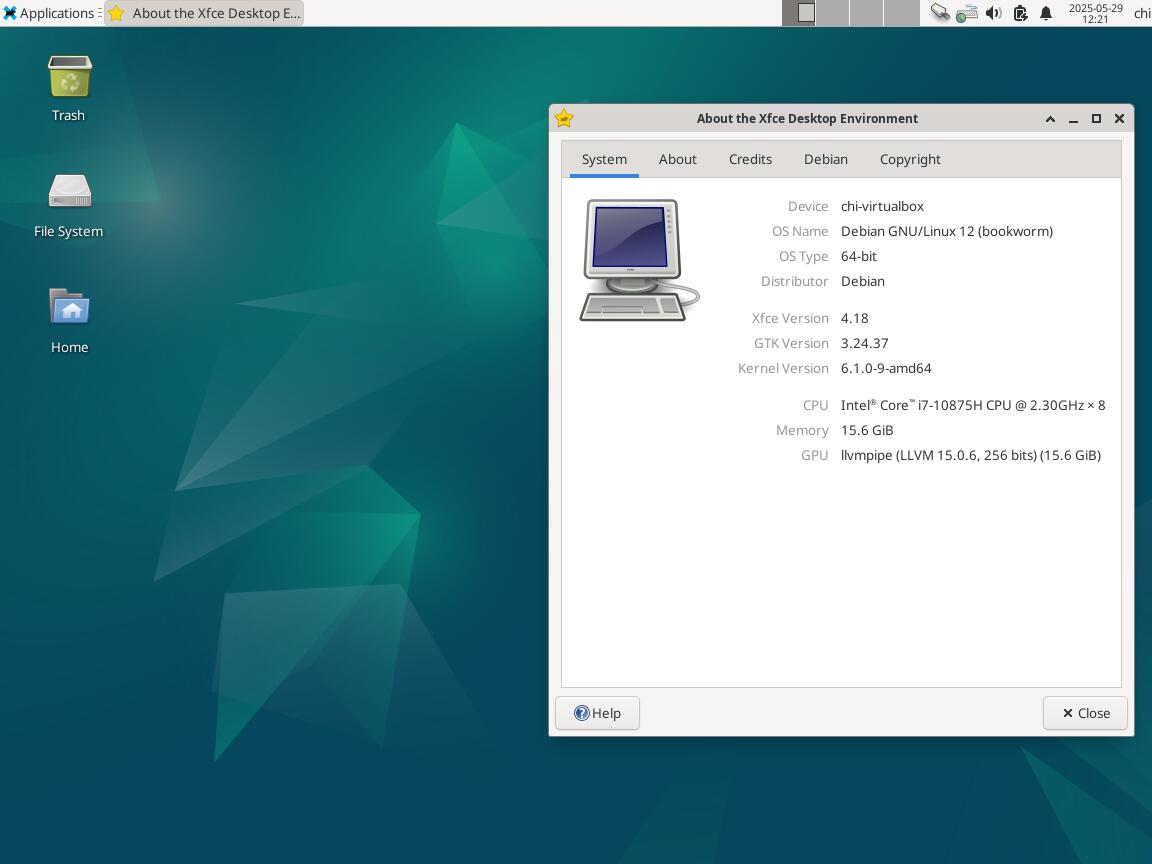Viewport: 1152px width, 864px height.
Task: Switch to the About tab
Action: pos(677,159)
